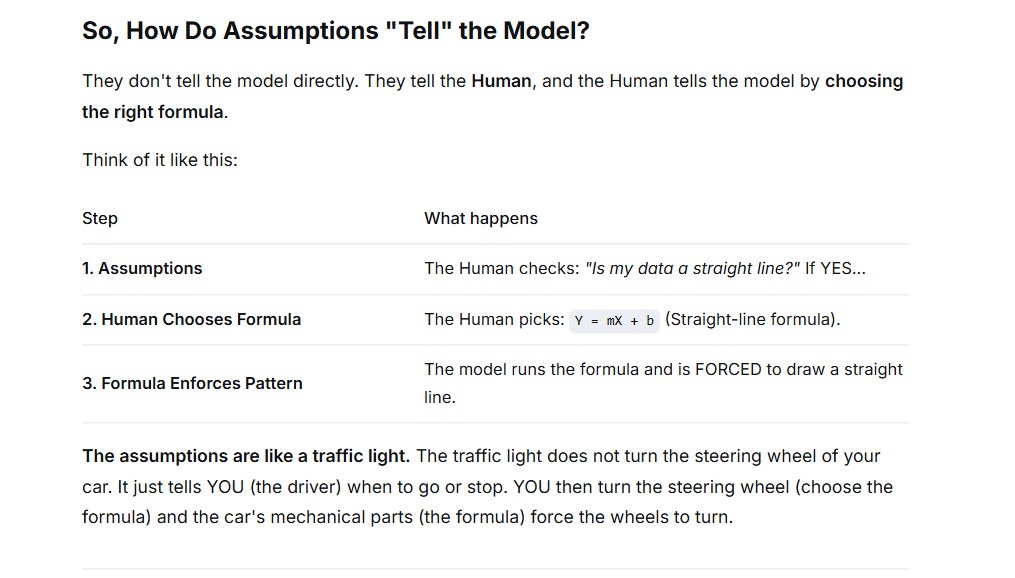
Task: Click the words If YES... in the first row
Action: point(835,269)
